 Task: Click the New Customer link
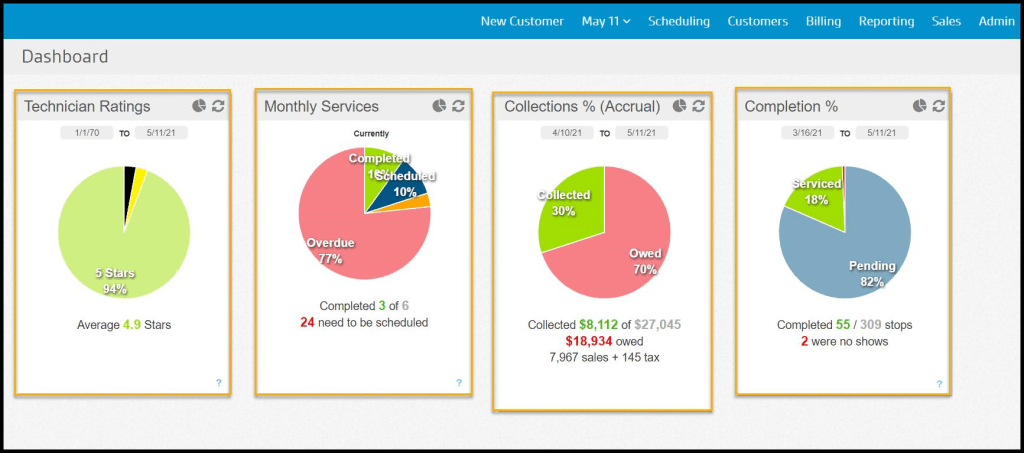click(522, 21)
